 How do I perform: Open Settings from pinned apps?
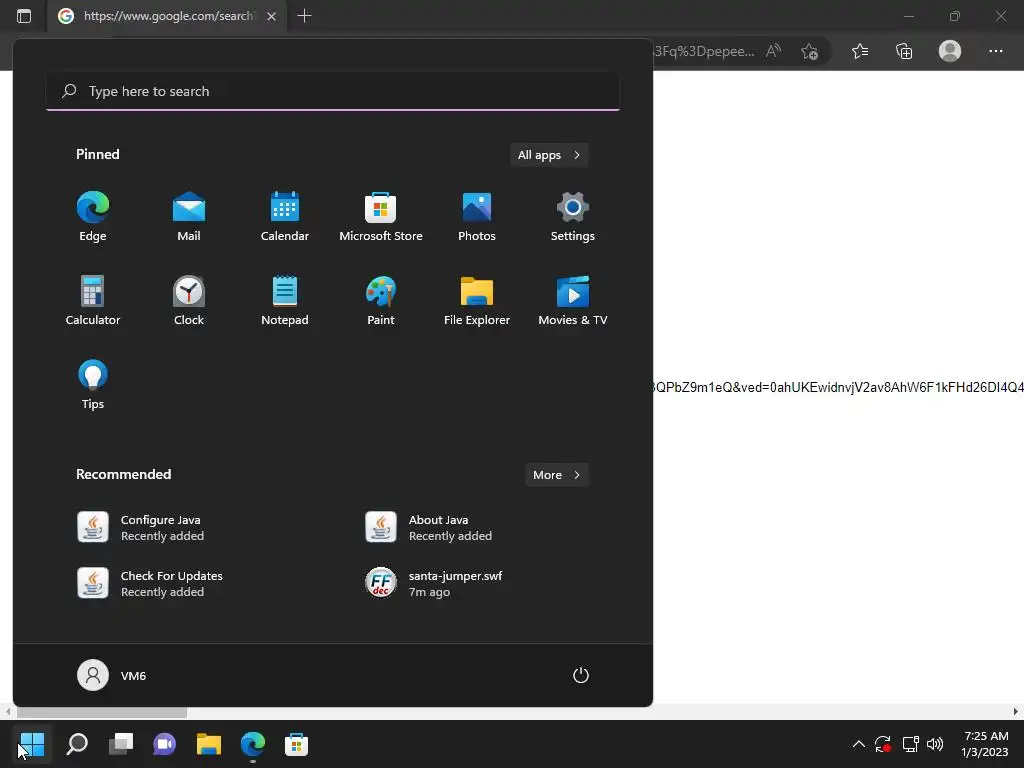(x=573, y=217)
